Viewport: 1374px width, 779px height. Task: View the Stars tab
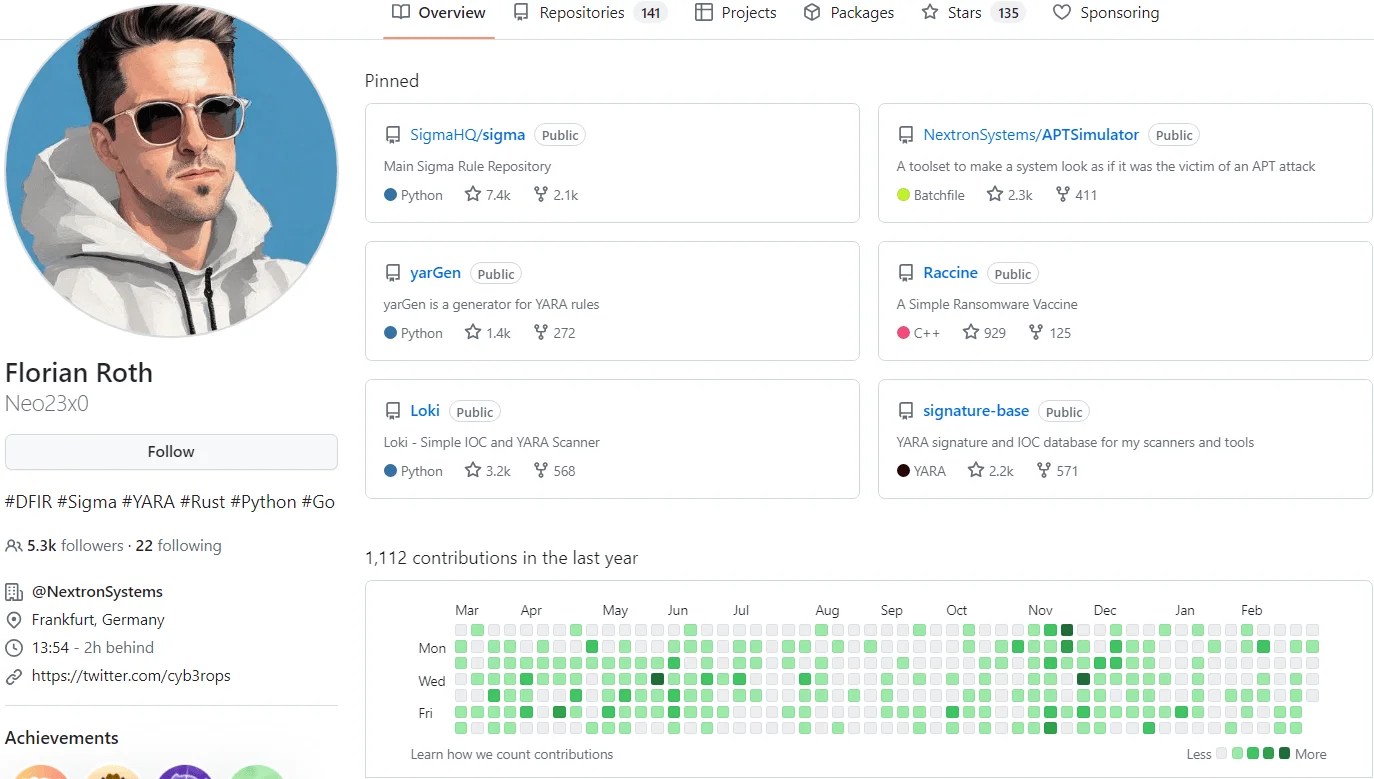tap(973, 13)
